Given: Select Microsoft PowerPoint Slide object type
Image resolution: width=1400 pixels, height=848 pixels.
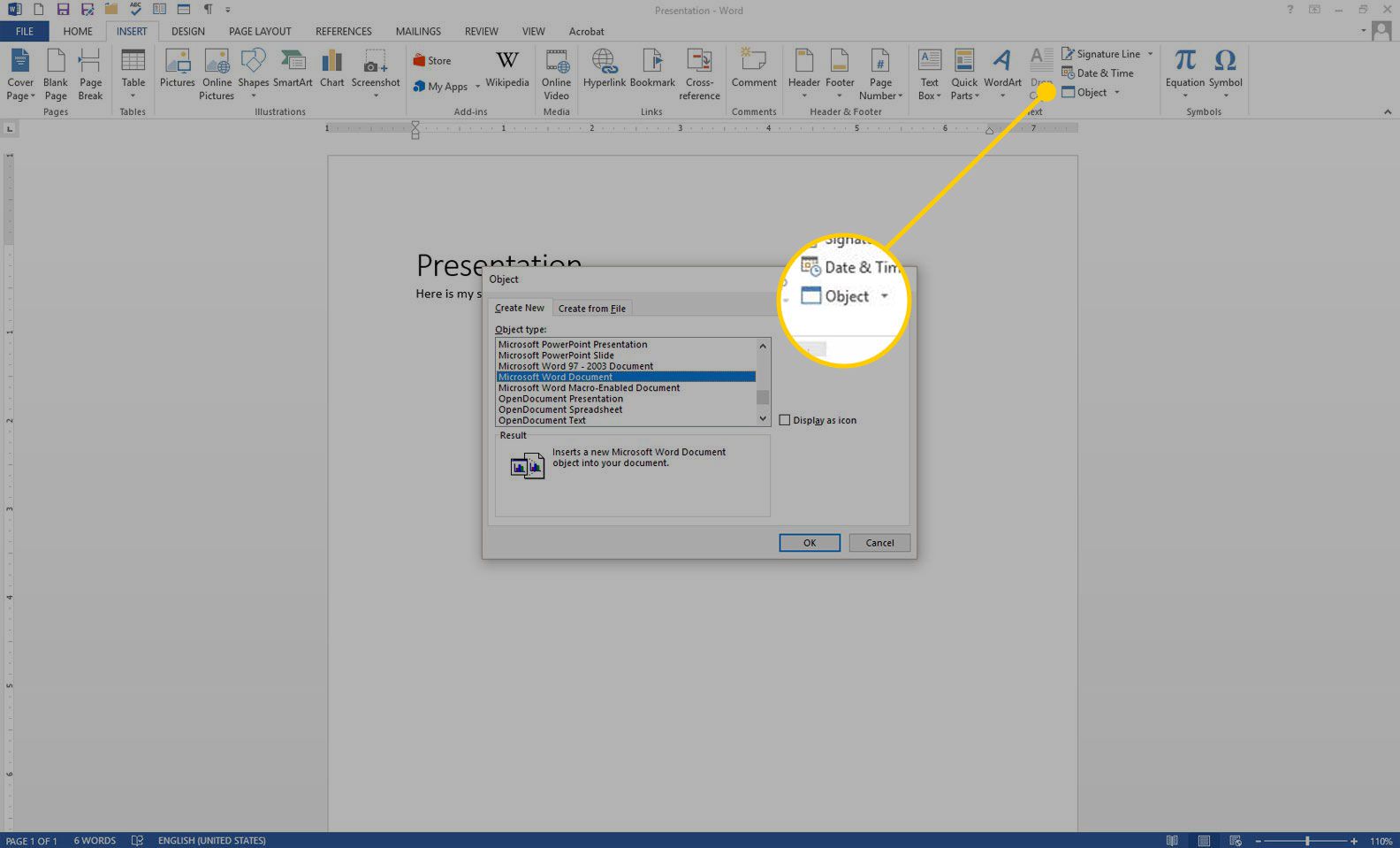Looking at the screenshot, I should (626, 355).
